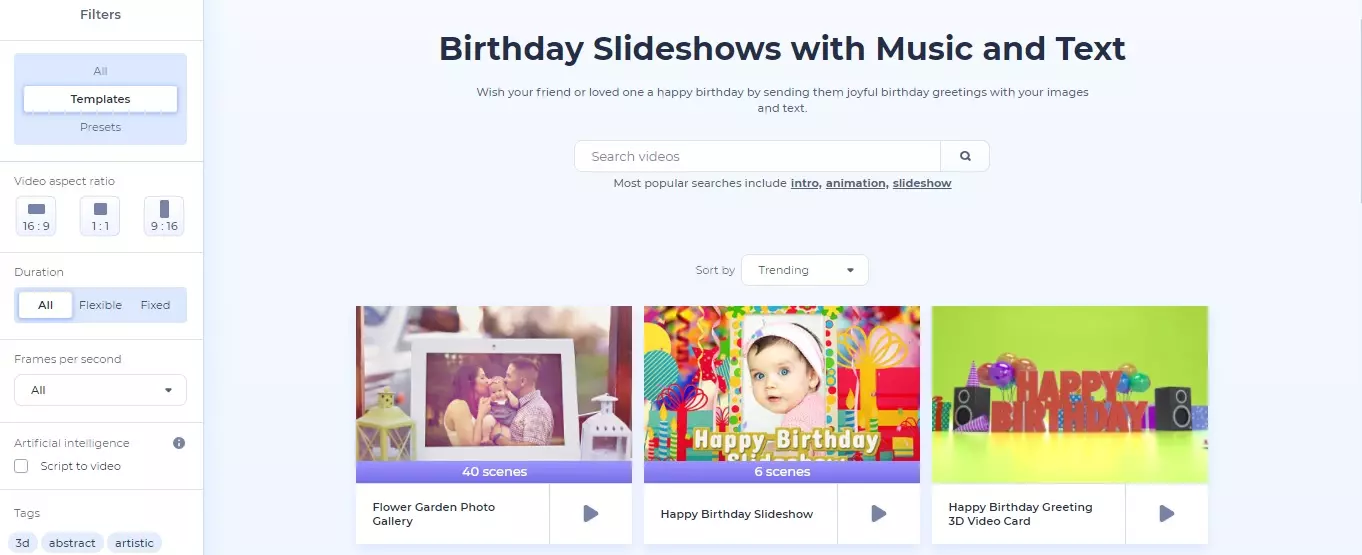1362x555 pixels.
Task: Open the Sort by Trending dropdown
Action: pos(805,270)
